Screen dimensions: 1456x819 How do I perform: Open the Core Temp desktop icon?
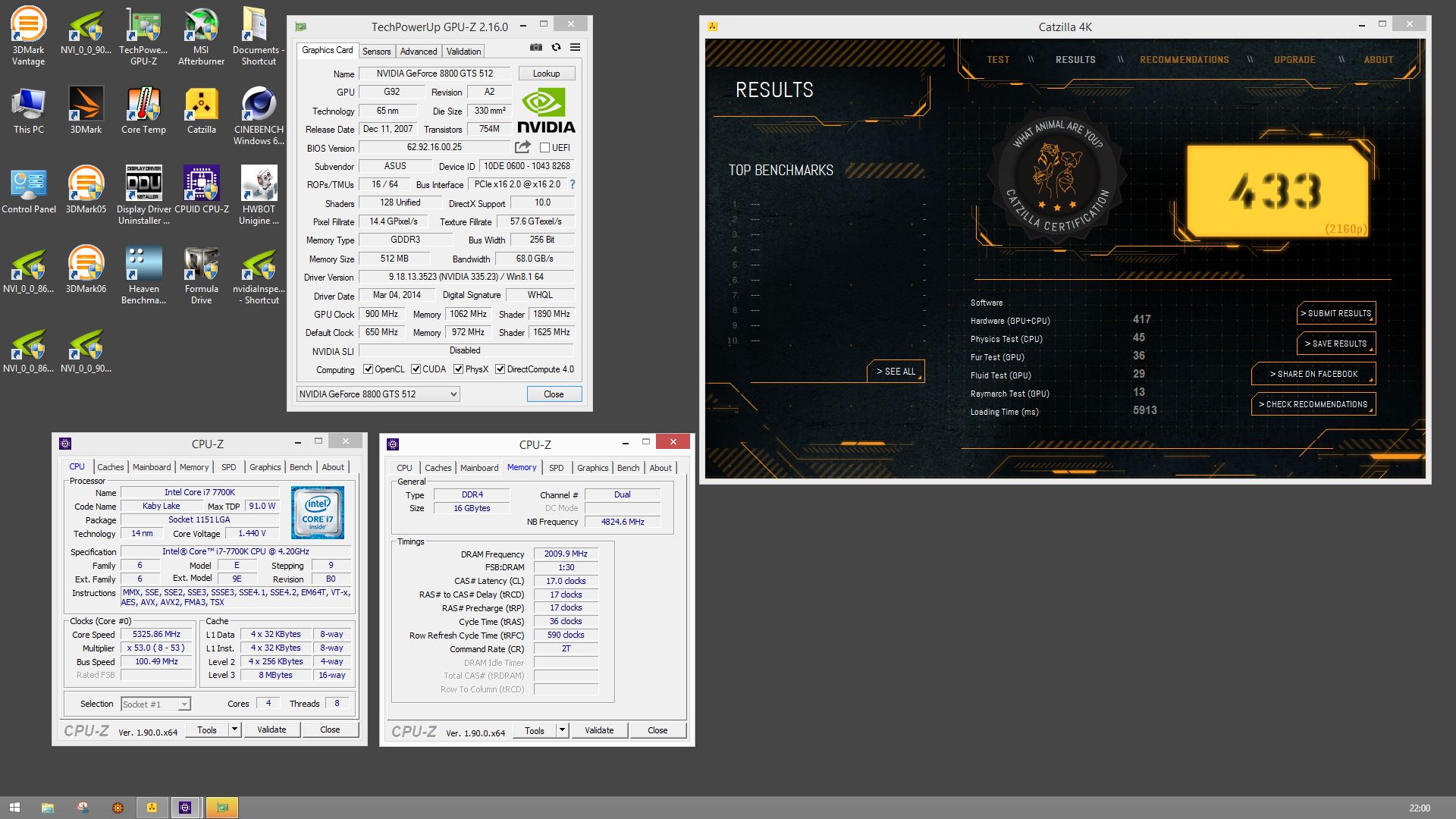(x=143, y=111)
